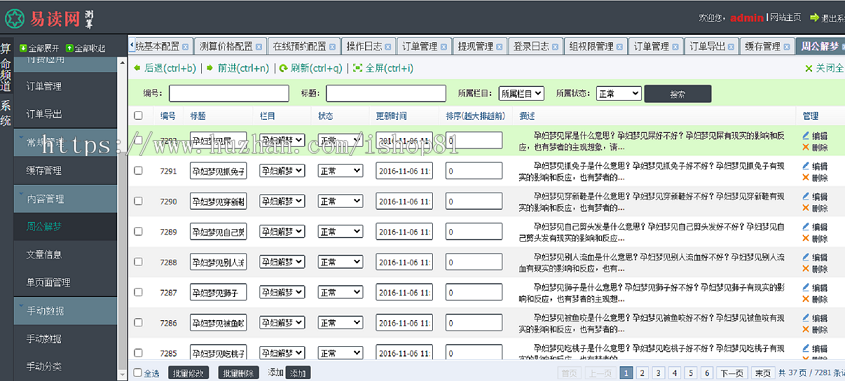
Task: Click the dark 搜索 button
Action: click(x=677, y=94)
